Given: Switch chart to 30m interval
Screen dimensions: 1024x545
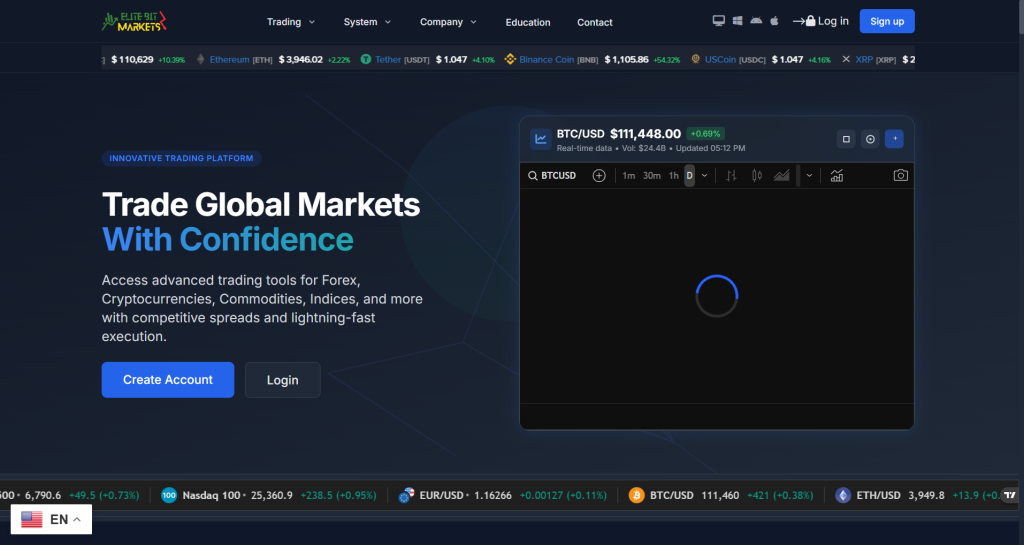Looking at the screenshot, I should pos(651,176).
